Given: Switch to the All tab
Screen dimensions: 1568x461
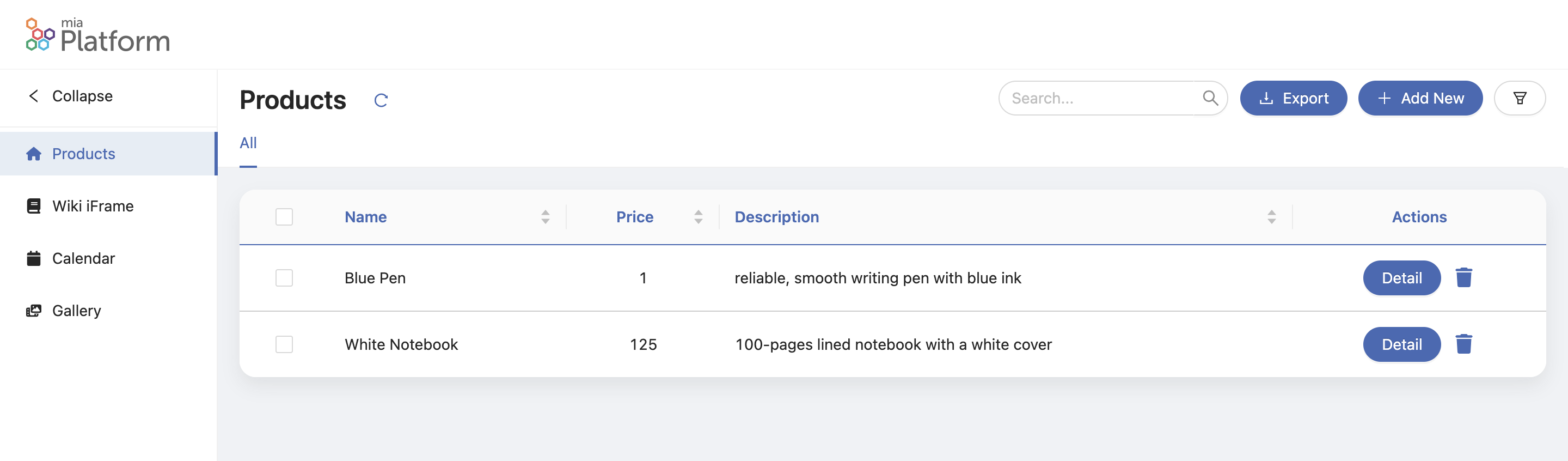Looking at the screenshot, I should tap(248, 143).
